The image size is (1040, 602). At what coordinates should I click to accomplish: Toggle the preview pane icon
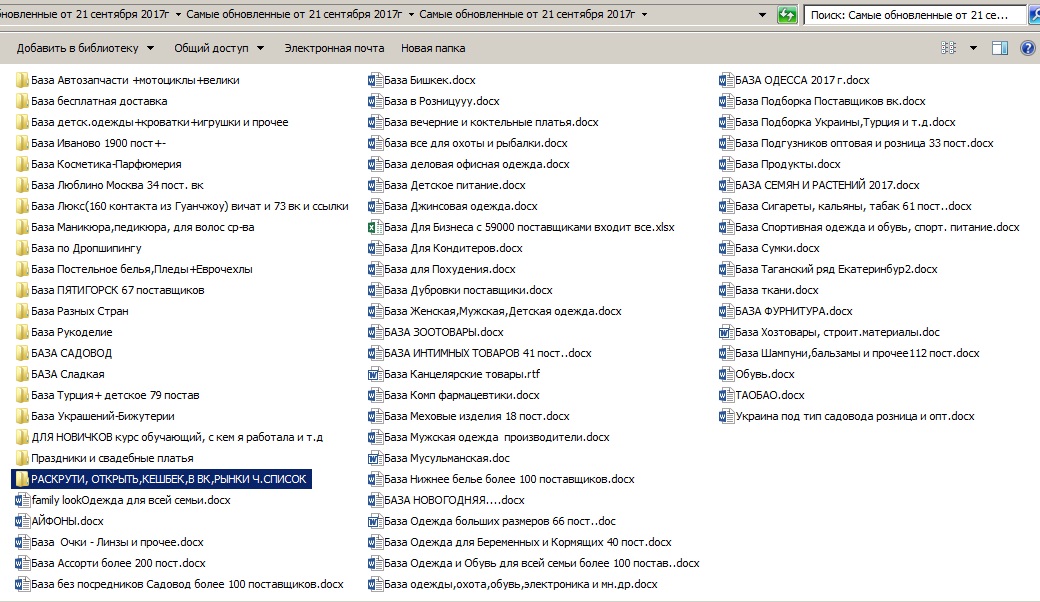[999, 48]
